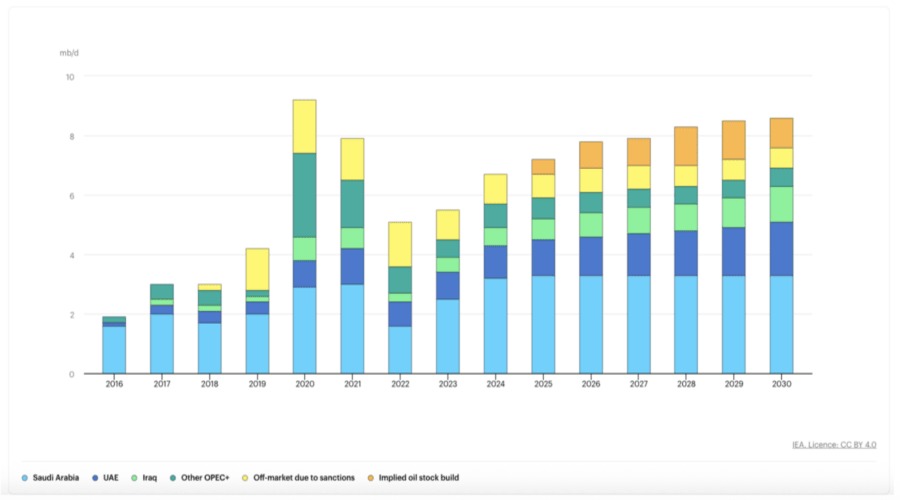Select the 2020 Saudi Arabia bar segment

[x=304, y=330]
